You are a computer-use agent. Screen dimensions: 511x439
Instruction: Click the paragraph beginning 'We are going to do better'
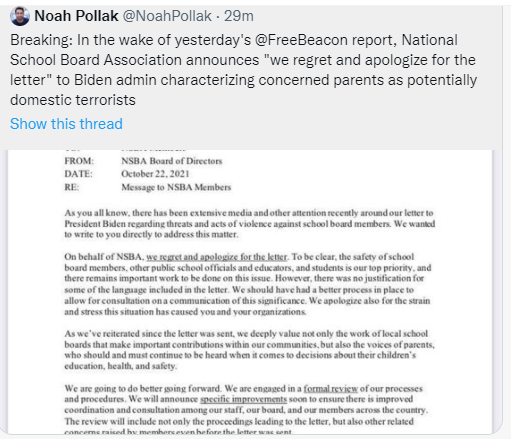246,410
